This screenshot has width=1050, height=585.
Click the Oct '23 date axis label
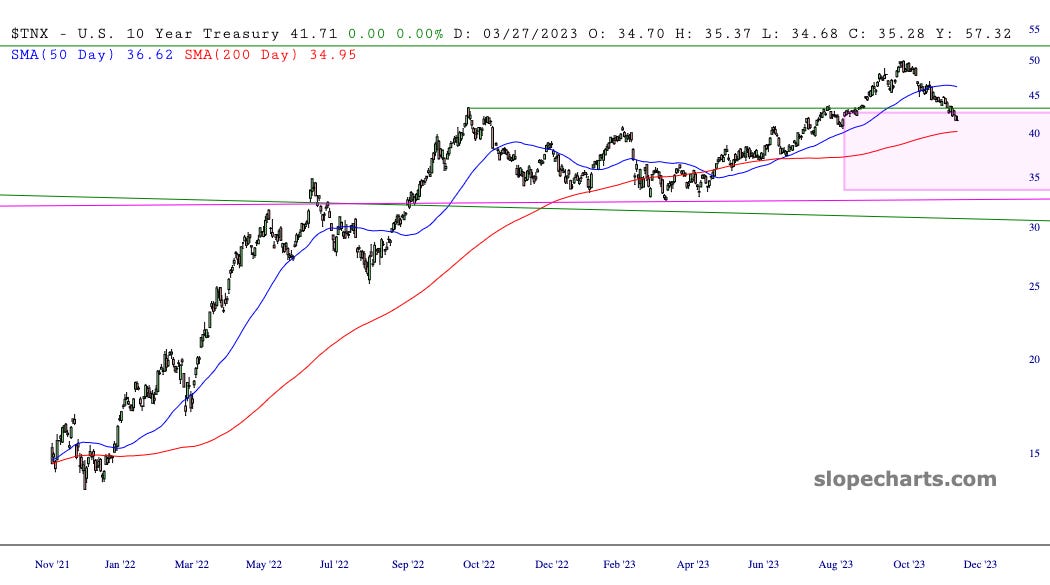(x=909, y=564)
